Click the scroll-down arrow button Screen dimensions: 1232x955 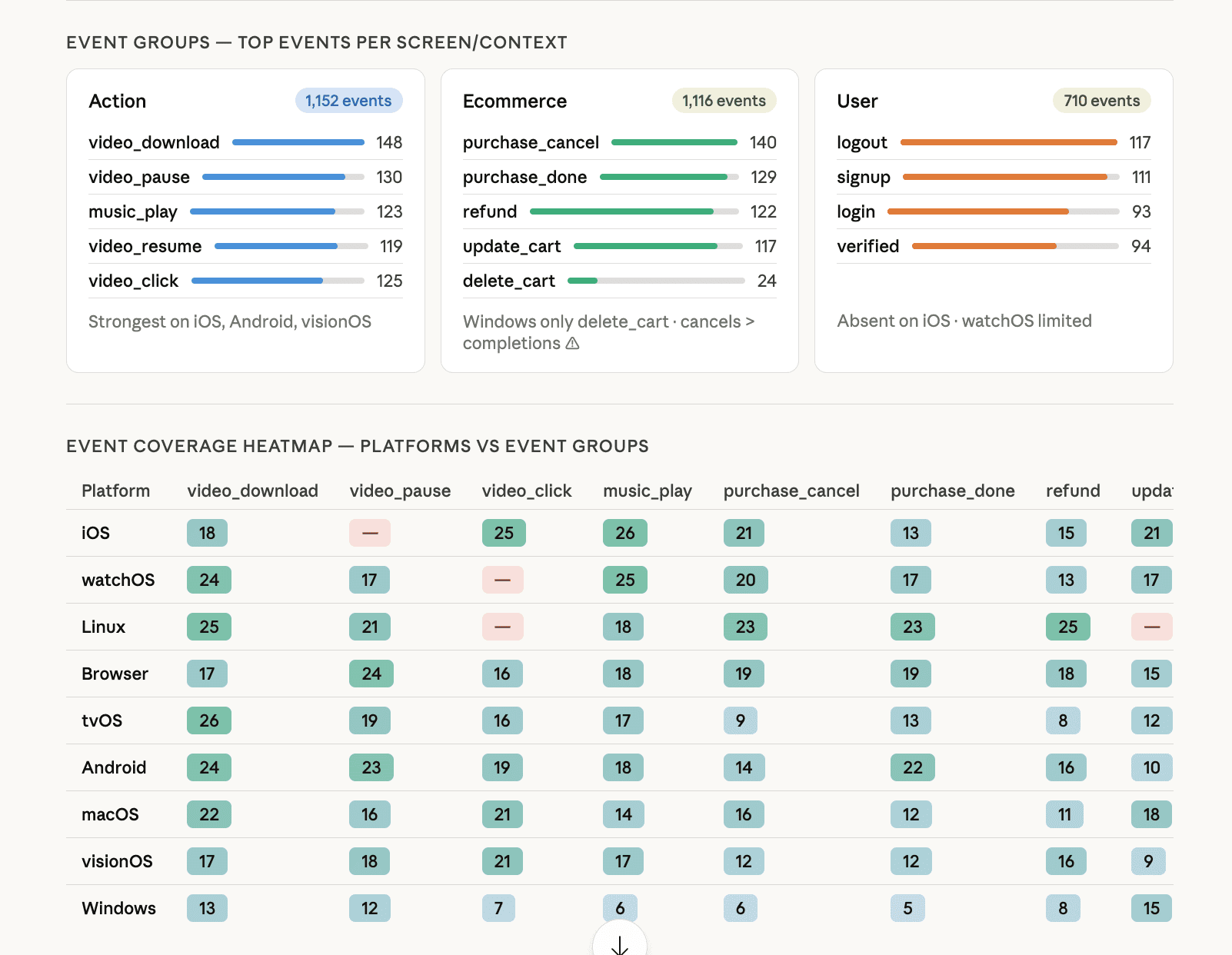click(620, 944)
